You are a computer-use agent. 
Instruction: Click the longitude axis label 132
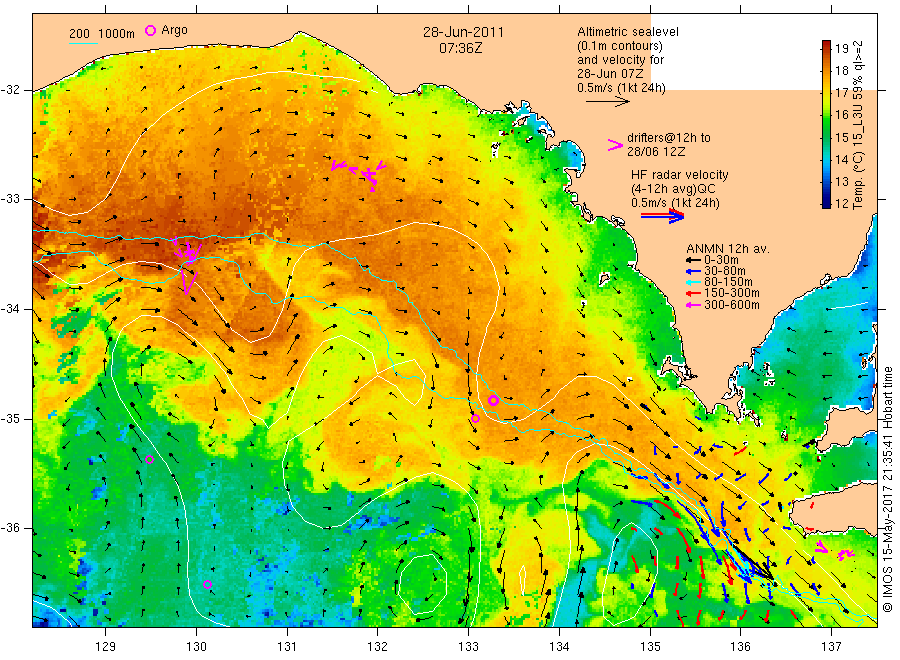click(x=378, y=647)
